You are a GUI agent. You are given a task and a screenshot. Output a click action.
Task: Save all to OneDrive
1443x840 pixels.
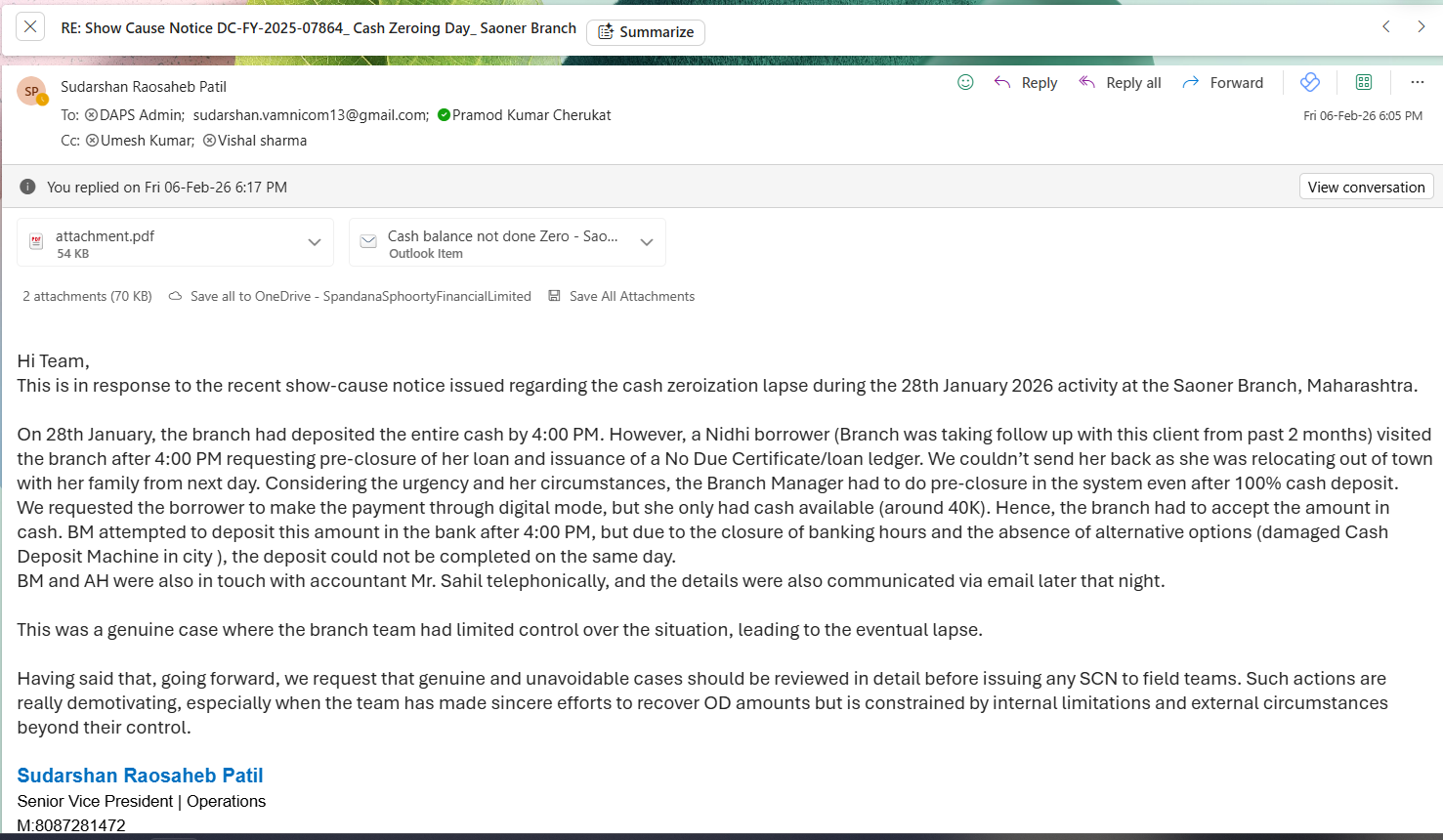pyautogui.click(x=350, y=296)
